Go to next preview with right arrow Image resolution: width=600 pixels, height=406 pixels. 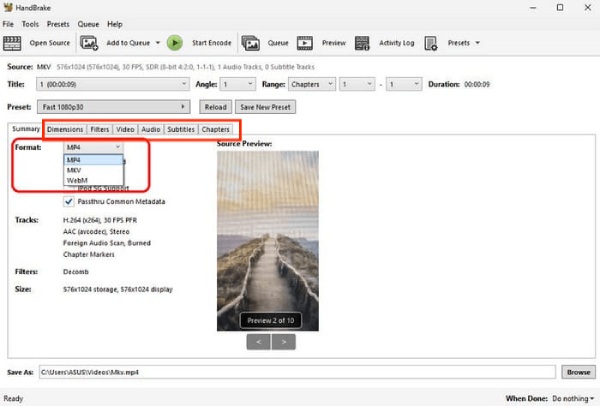tap(283, 342)
